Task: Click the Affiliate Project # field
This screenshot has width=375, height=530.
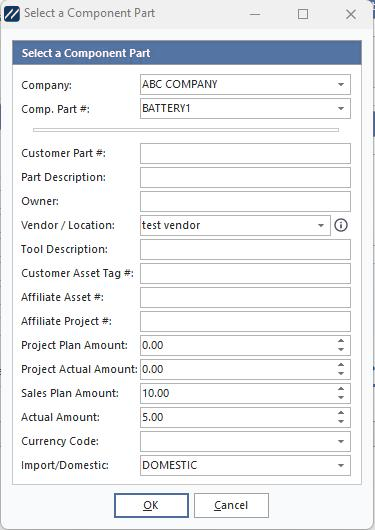Action: pos(245,321)
